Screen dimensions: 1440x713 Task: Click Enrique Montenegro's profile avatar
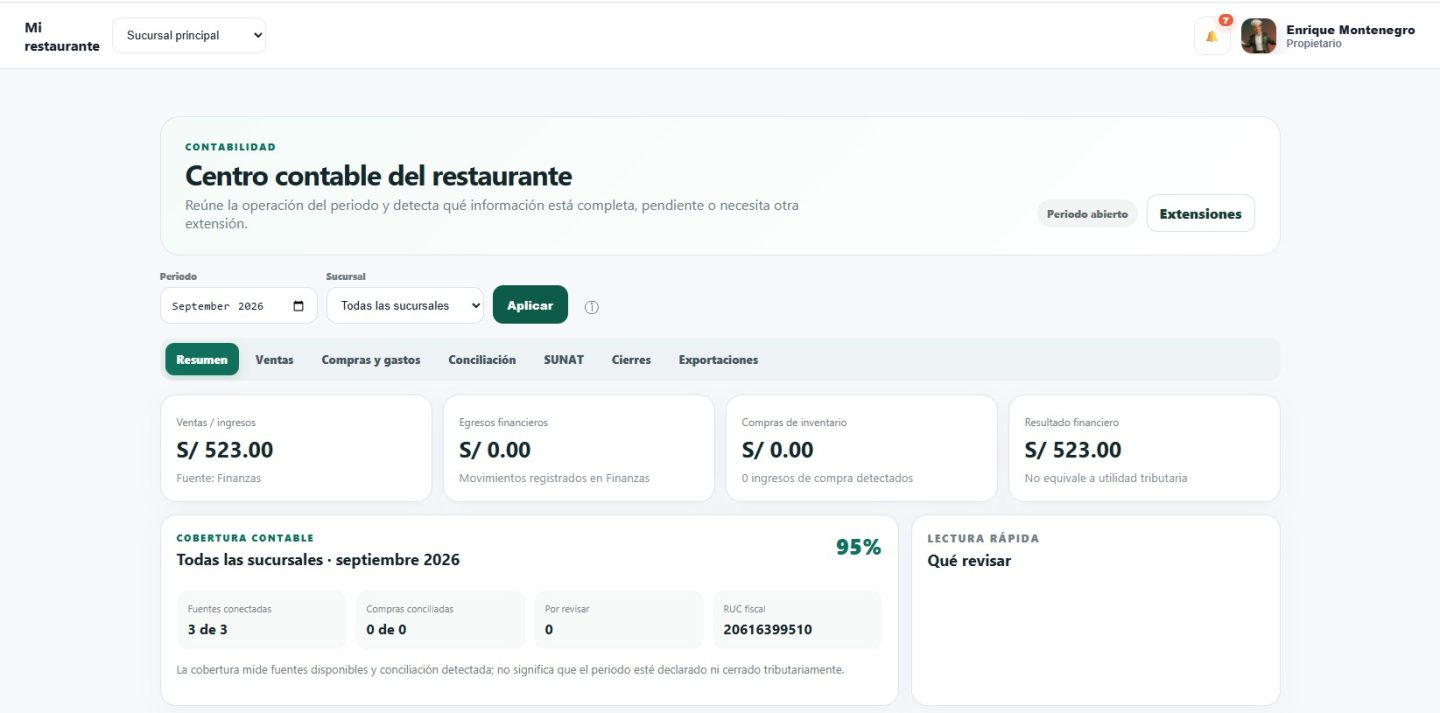point(1258,36)
